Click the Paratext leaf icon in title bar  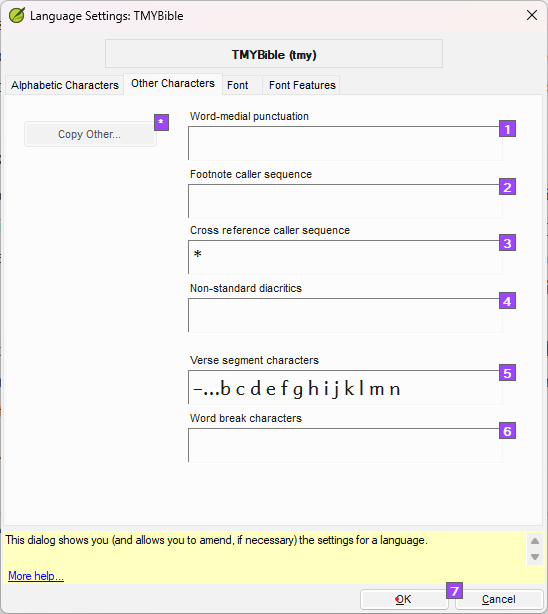click(x=17, y=16)
